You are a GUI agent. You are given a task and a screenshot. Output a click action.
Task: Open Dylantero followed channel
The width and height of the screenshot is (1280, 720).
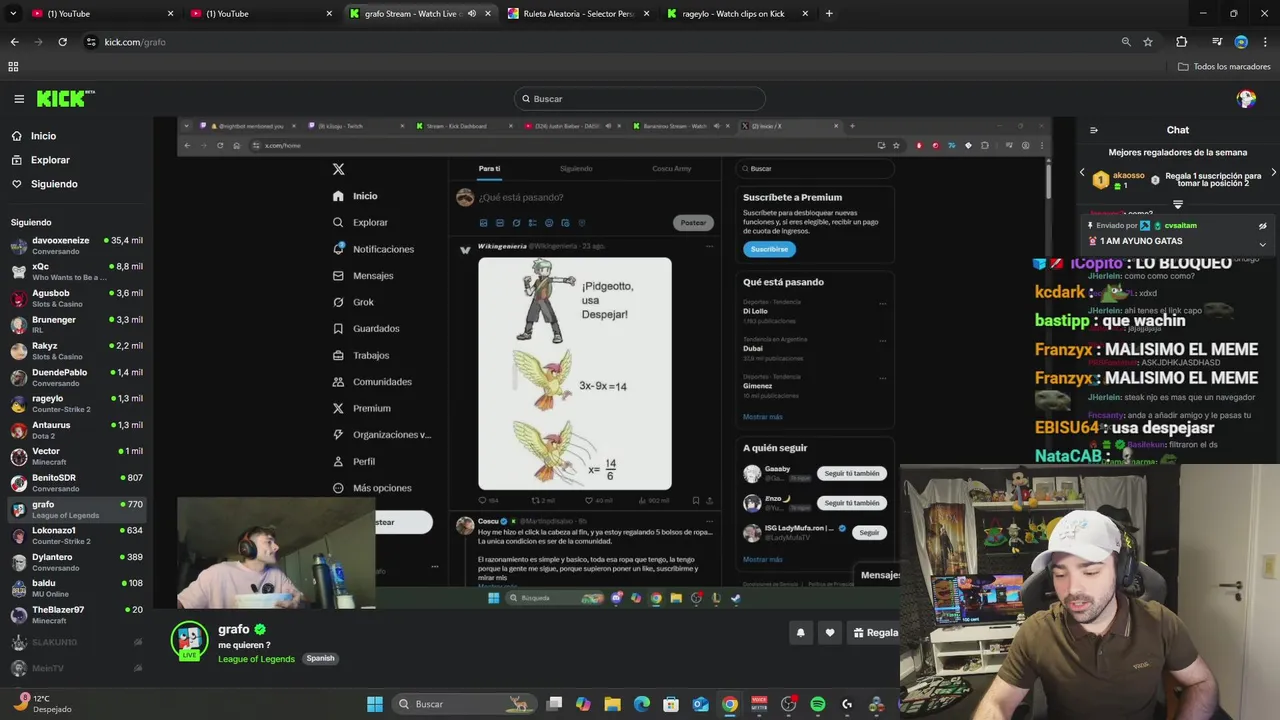coord(77,562)
